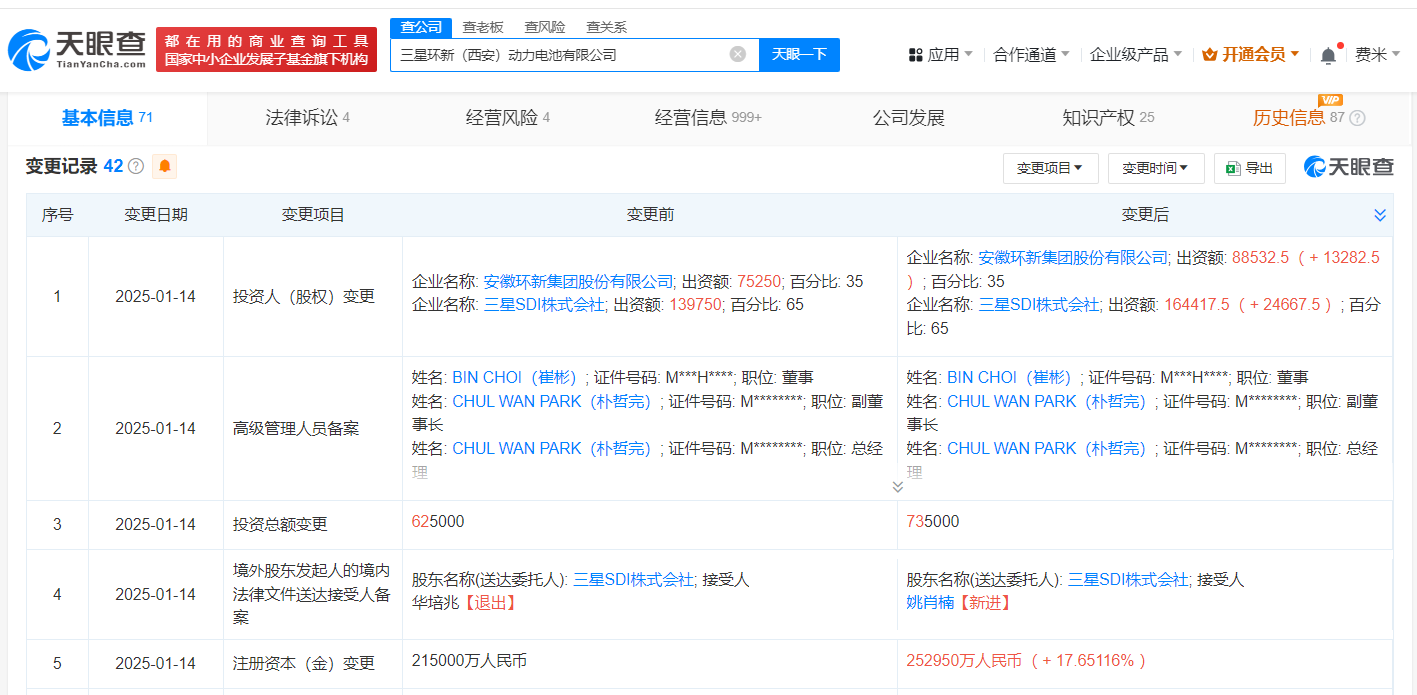Screen dimensions: 1417x695
Task: Open the user menu 费米
Action: 1377,55
